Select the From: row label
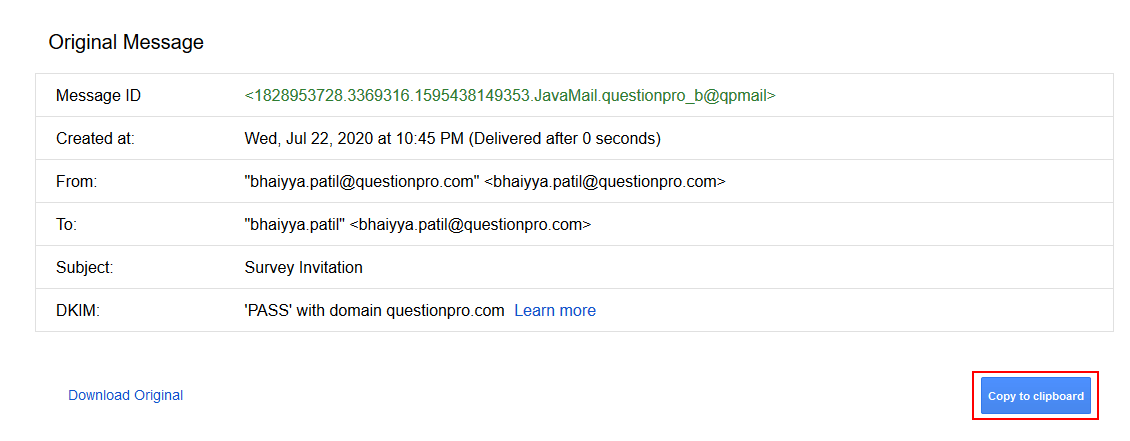The image size is (1130, 441). [76, 182]
